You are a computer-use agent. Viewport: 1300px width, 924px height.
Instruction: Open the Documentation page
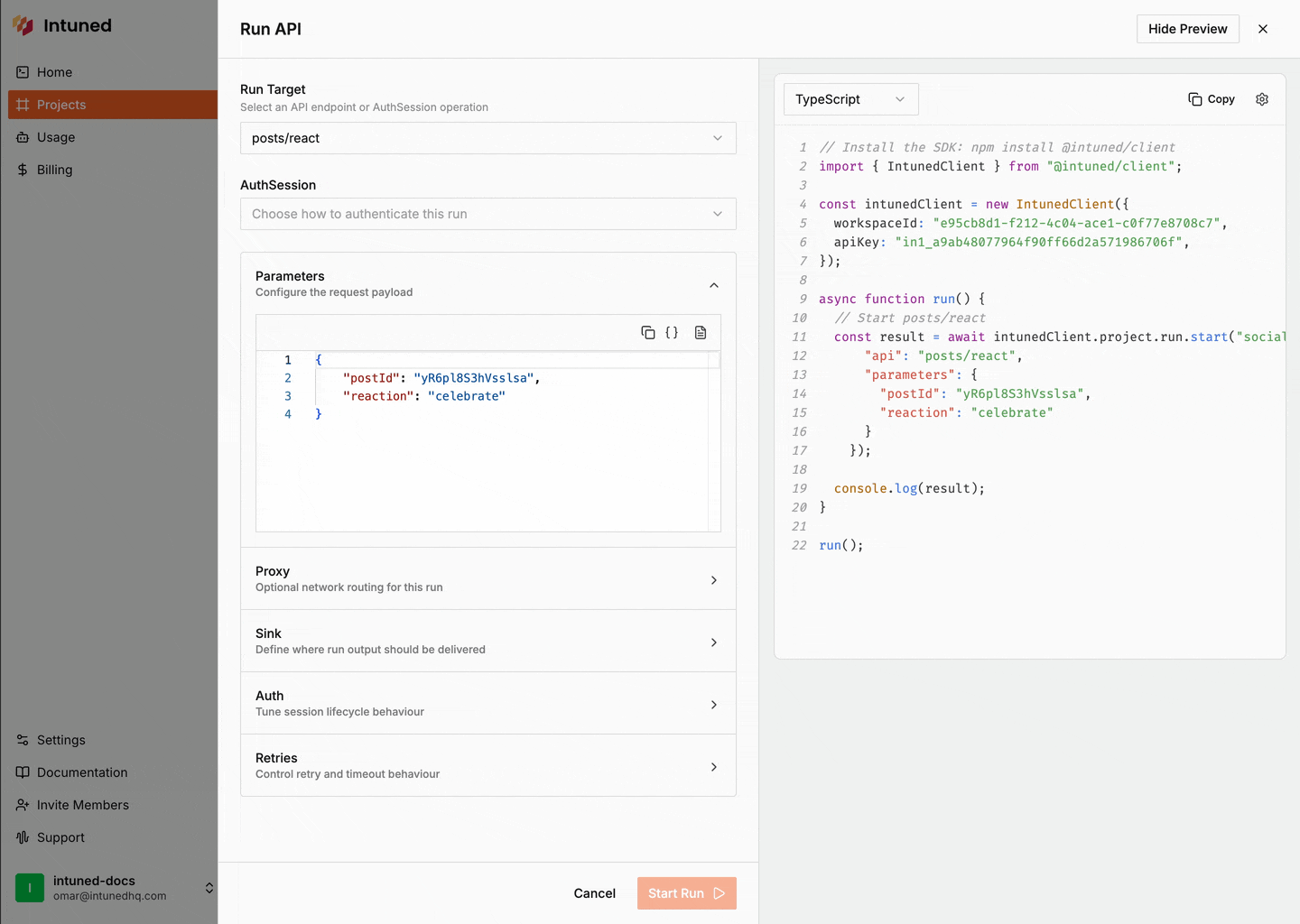point(80,772)
